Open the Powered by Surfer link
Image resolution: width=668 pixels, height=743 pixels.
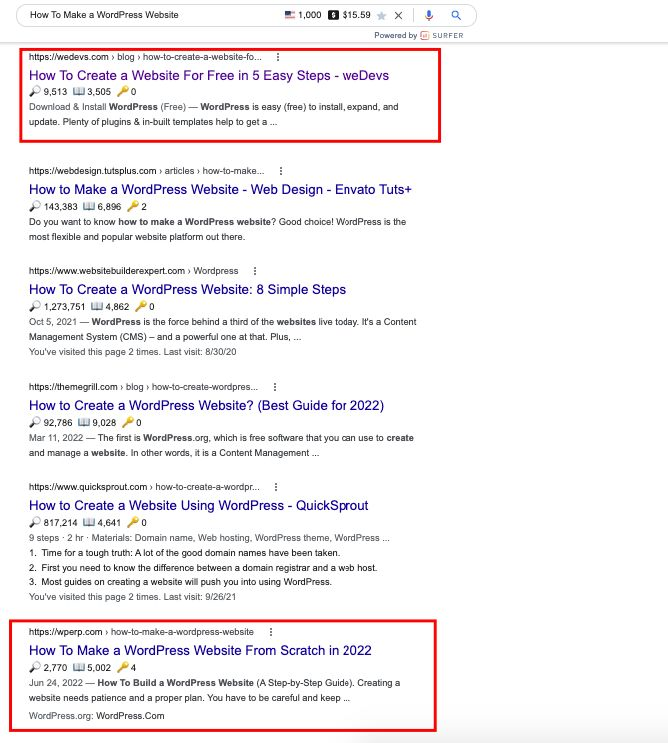point(419,35)
